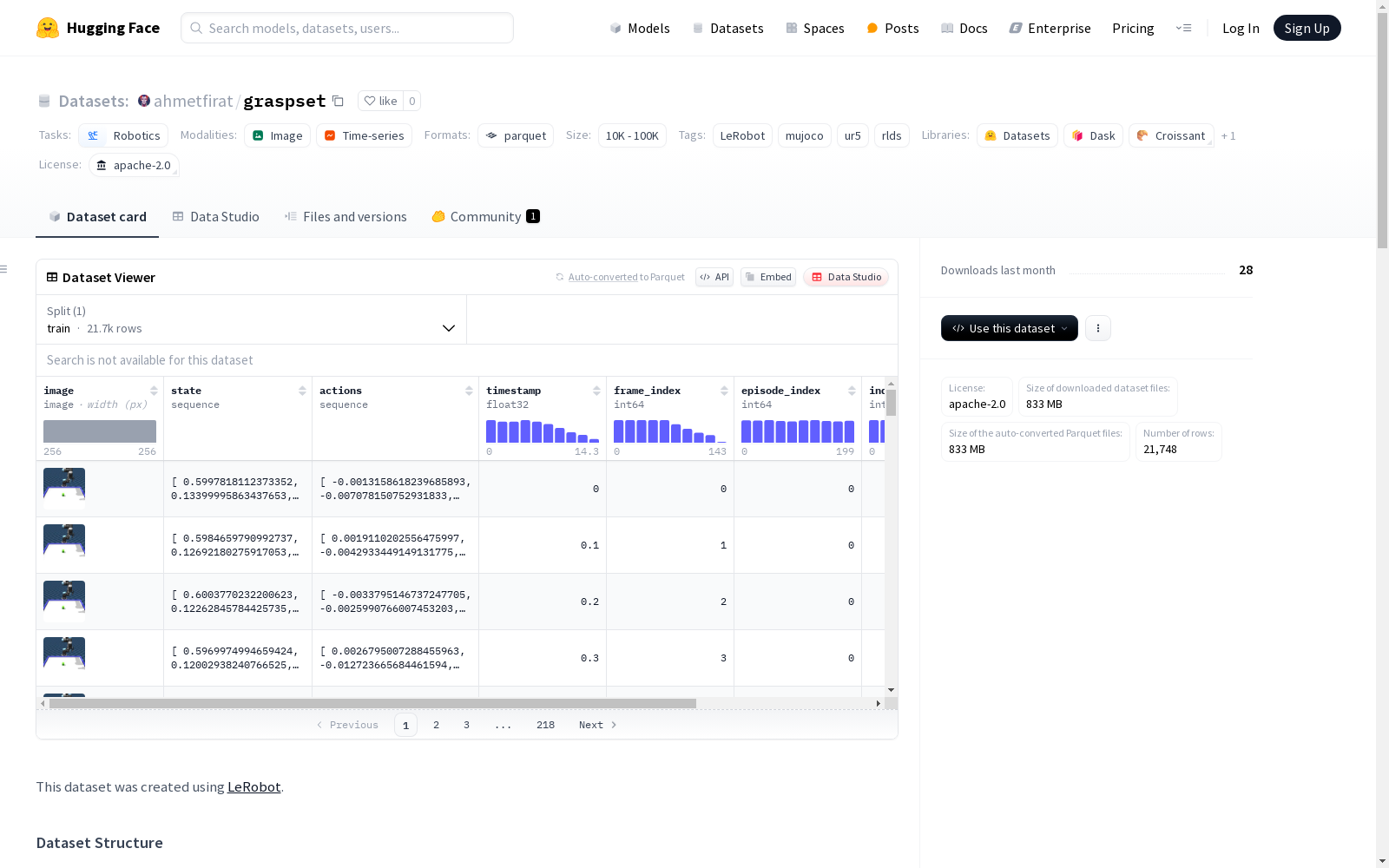
Task: Open the Community tab
Action: [x=486, y=217]
